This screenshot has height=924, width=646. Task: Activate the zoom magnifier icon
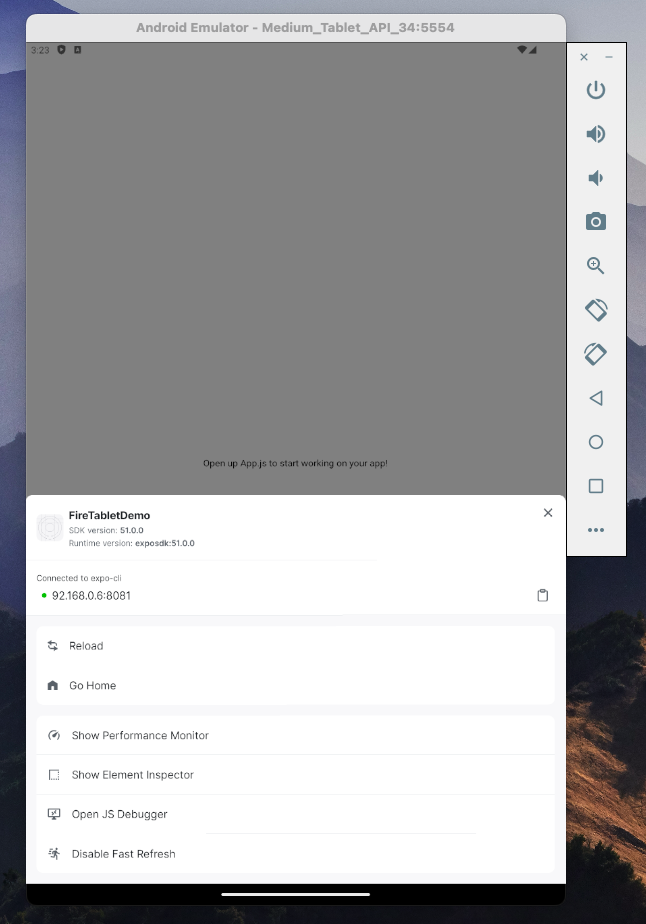point(596,266)
